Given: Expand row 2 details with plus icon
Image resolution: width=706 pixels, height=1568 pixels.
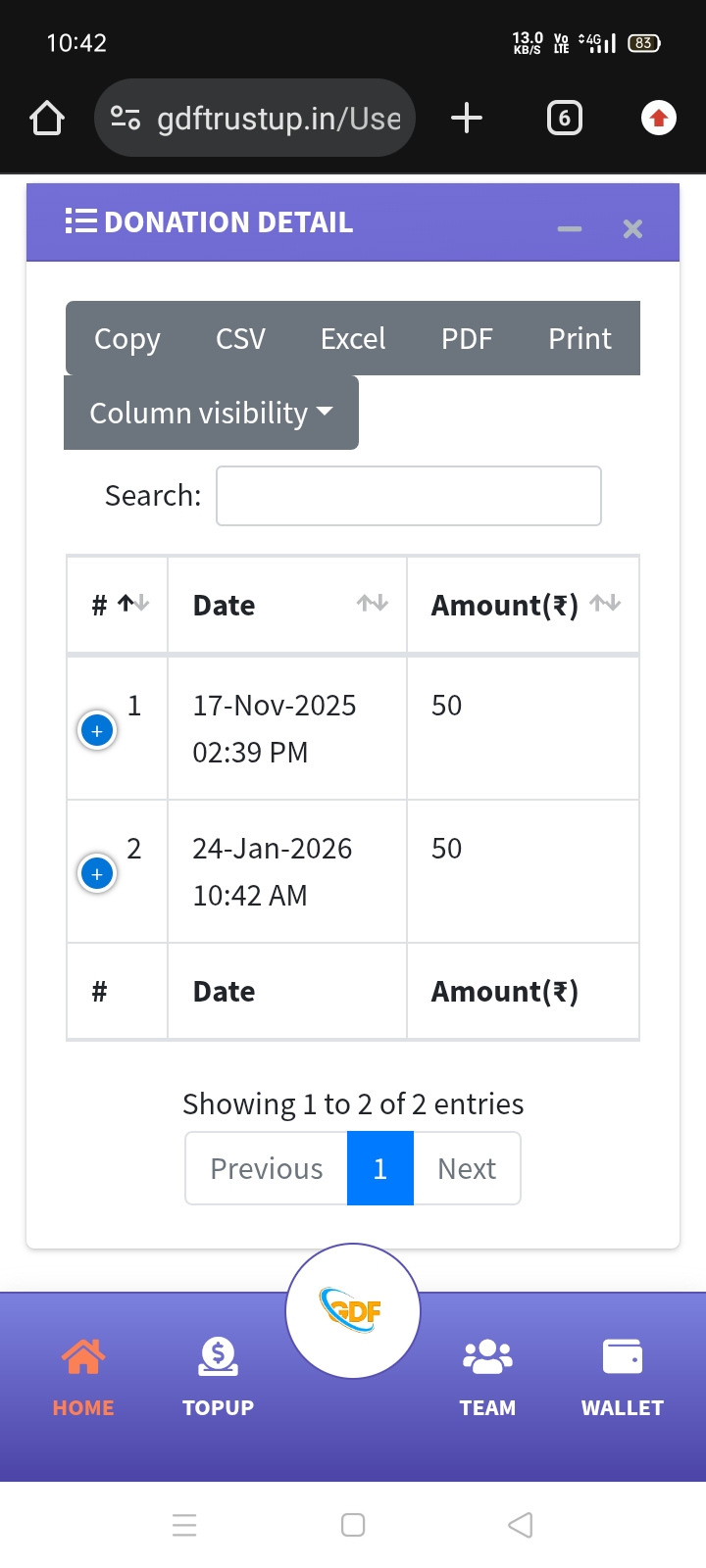Looking at the screenshot, I should coord(97,874).
